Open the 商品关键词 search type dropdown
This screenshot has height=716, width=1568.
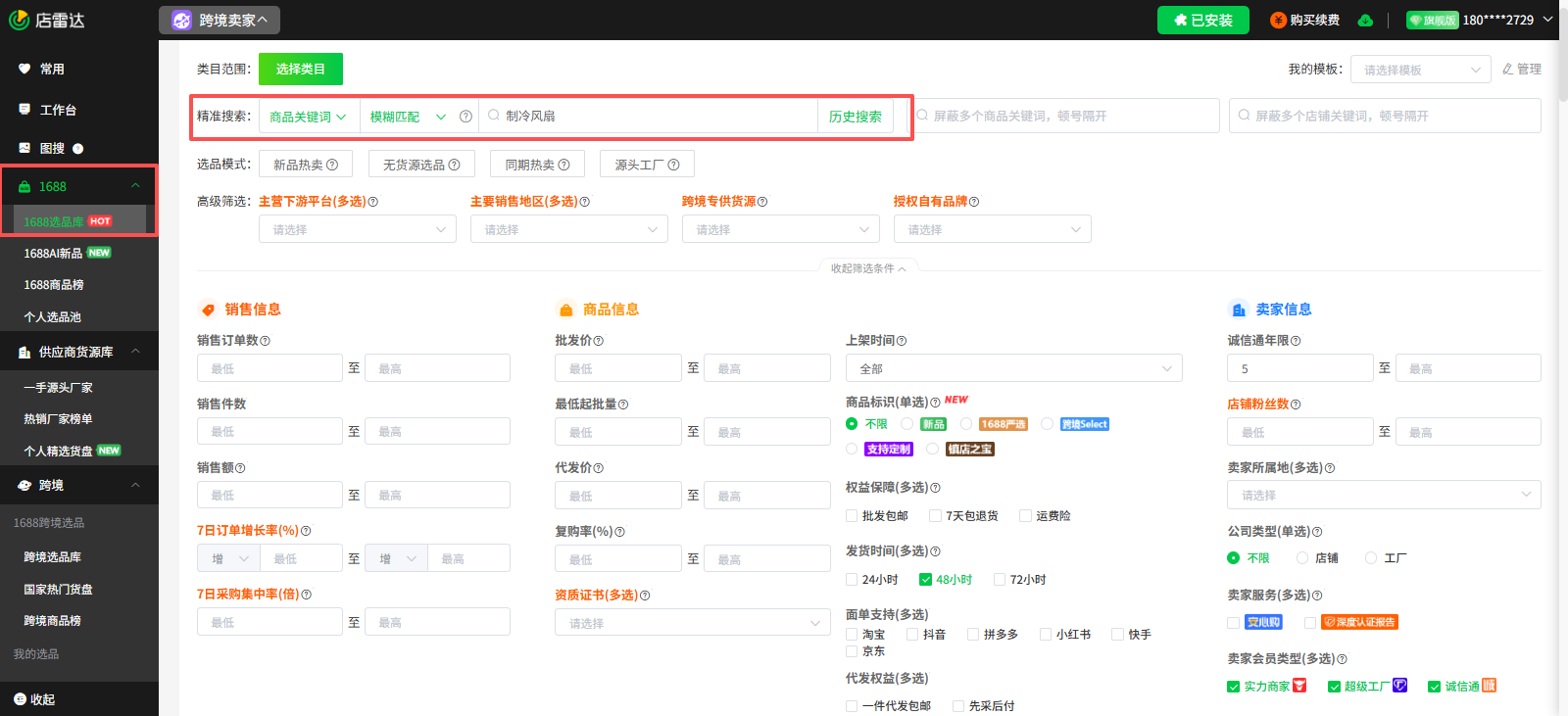(x=309, y=117)
